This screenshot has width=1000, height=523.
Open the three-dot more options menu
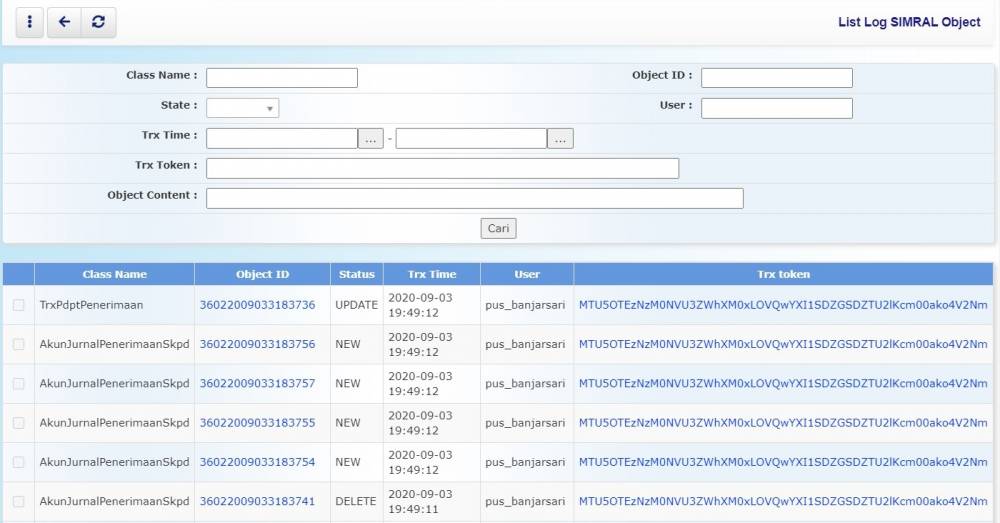(x=30, y=22)
